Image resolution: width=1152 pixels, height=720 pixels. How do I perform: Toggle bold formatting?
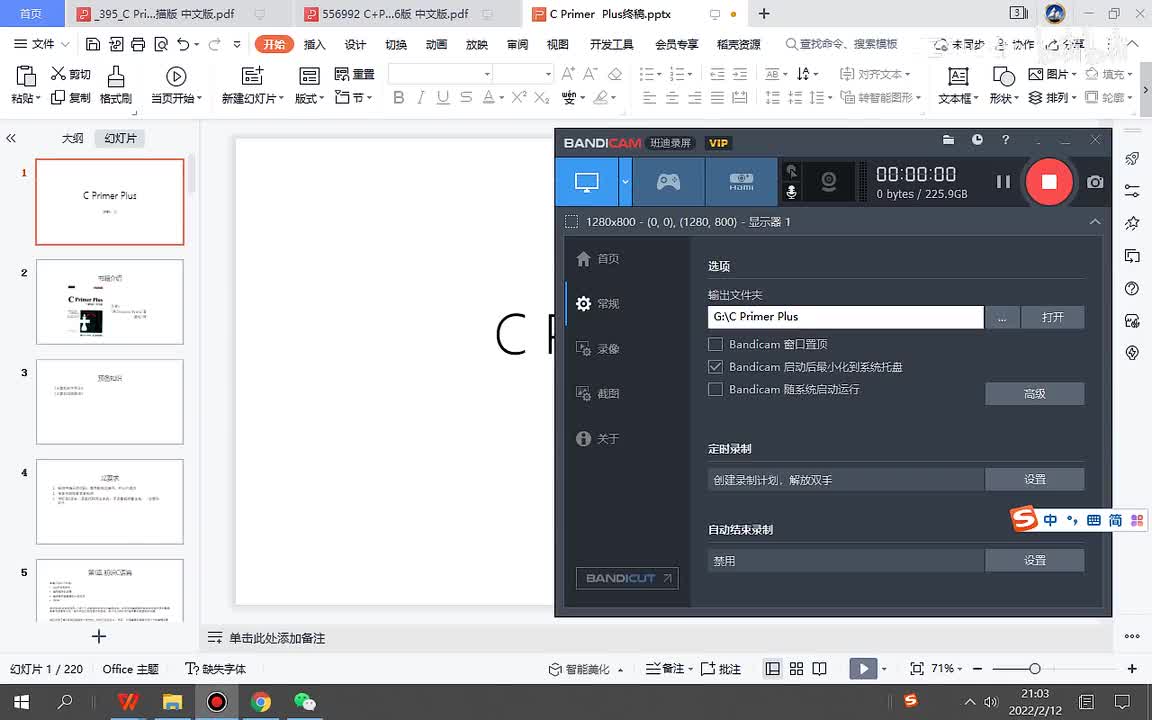pos(398,98)
